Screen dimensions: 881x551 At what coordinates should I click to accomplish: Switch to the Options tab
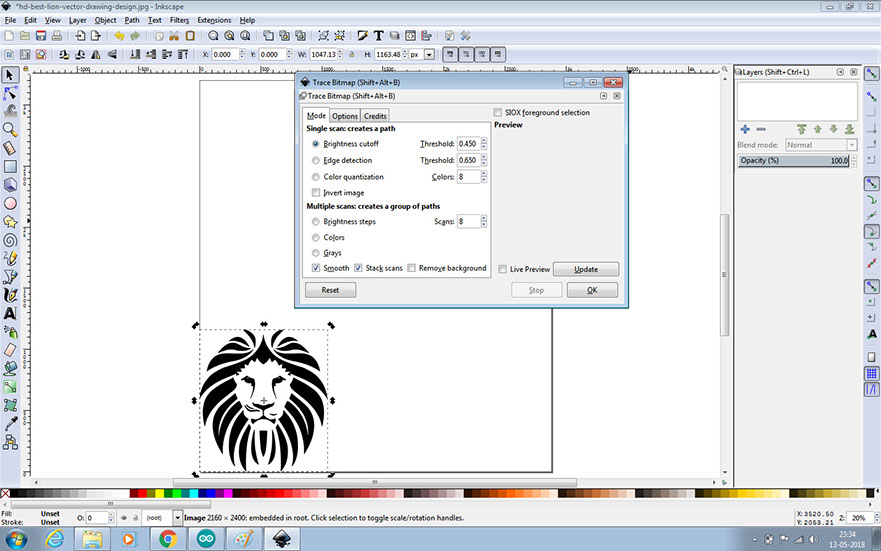click(344, 116)
